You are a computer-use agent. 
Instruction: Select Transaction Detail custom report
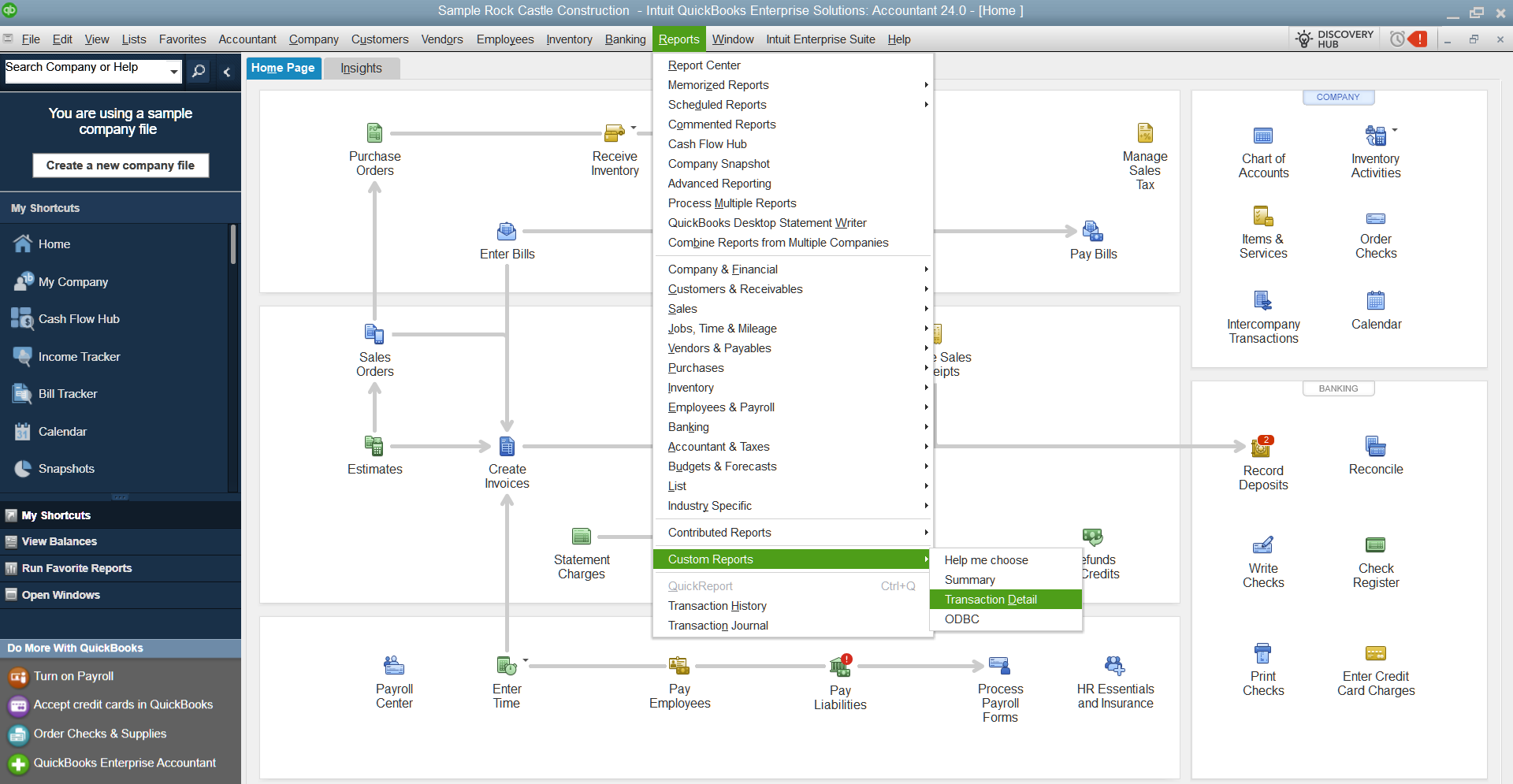pos(1006,600)
